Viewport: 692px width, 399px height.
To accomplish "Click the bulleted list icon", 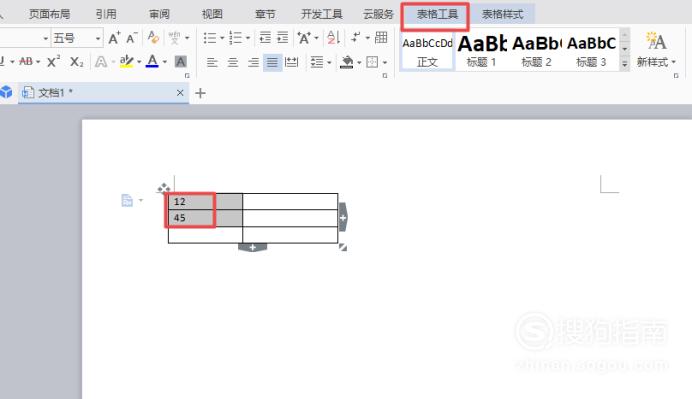I will tap(210, 38).
